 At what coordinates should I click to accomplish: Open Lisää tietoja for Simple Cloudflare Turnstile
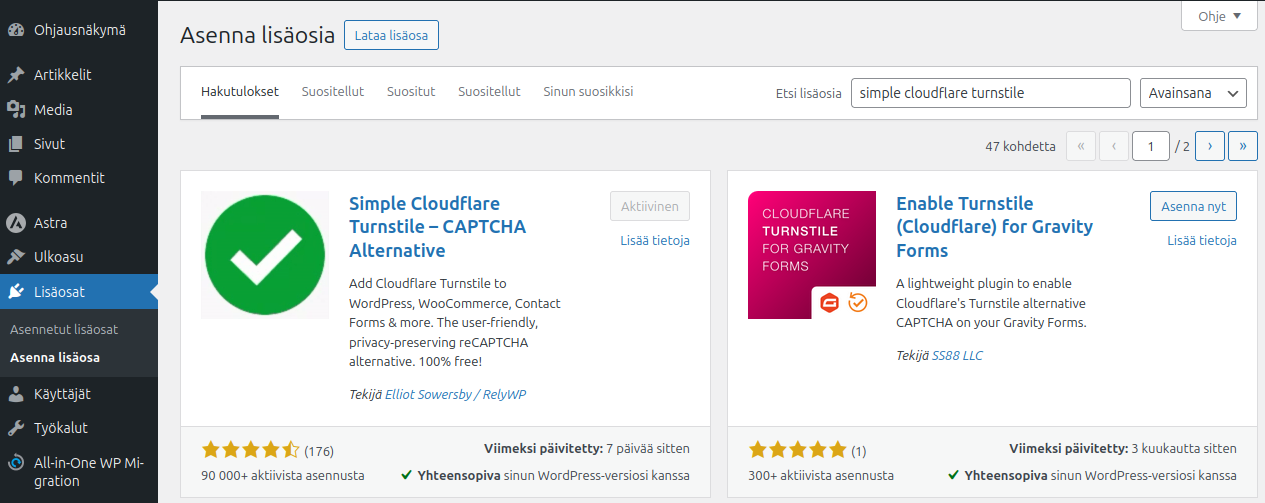[x=655, y=240]
